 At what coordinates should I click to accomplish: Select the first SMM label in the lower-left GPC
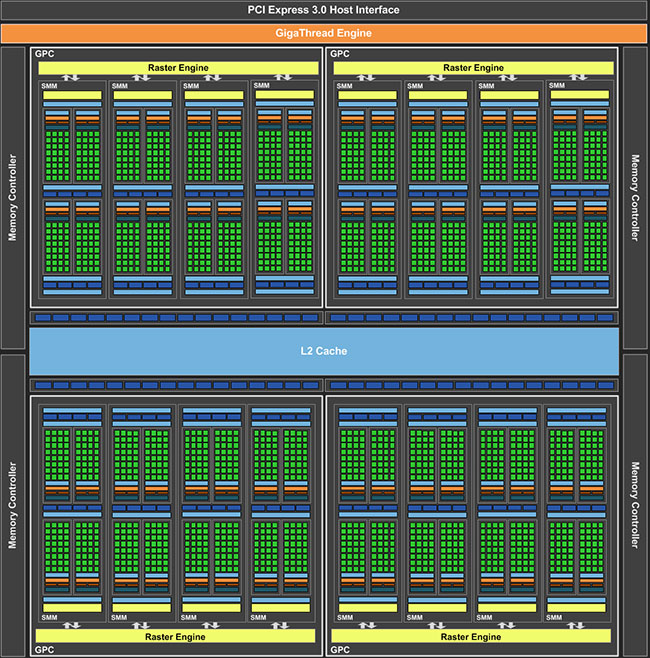point(50,617)
